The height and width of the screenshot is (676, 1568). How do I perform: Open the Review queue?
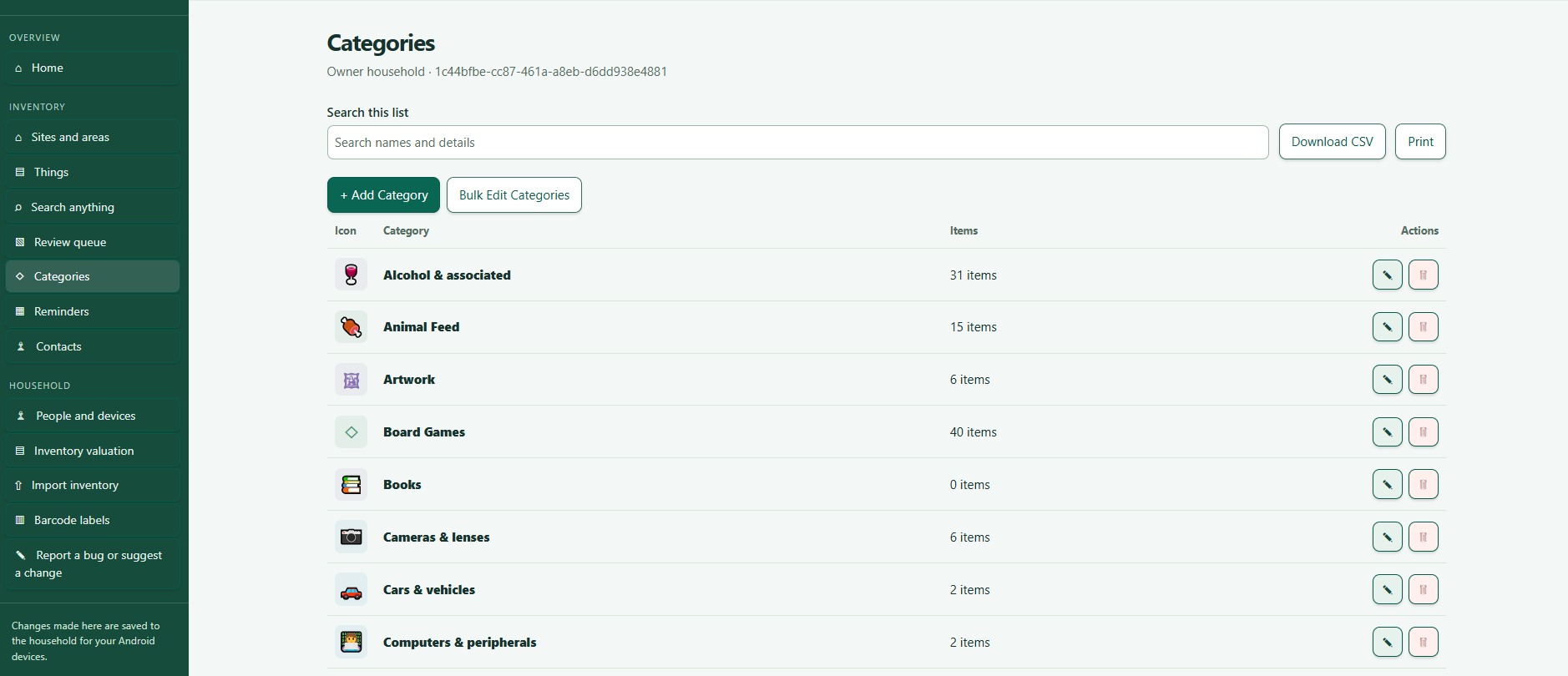pos(93,242)
